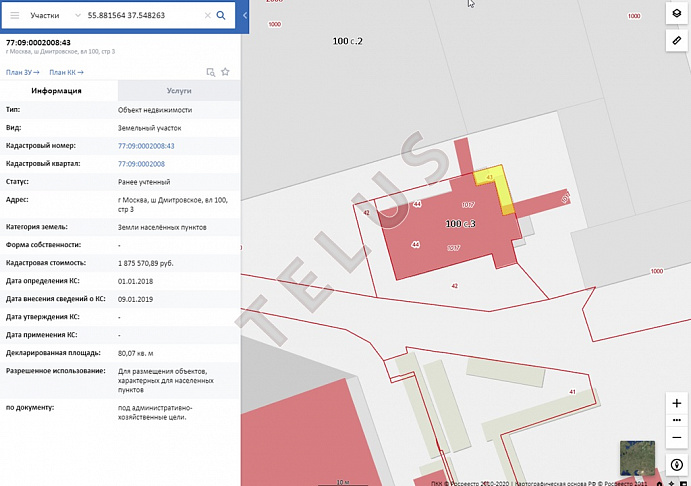Image resolution: width=691 pixels, height=486 pixels.
Task: Open План ЗУ link
Action: tap(22, 72)
